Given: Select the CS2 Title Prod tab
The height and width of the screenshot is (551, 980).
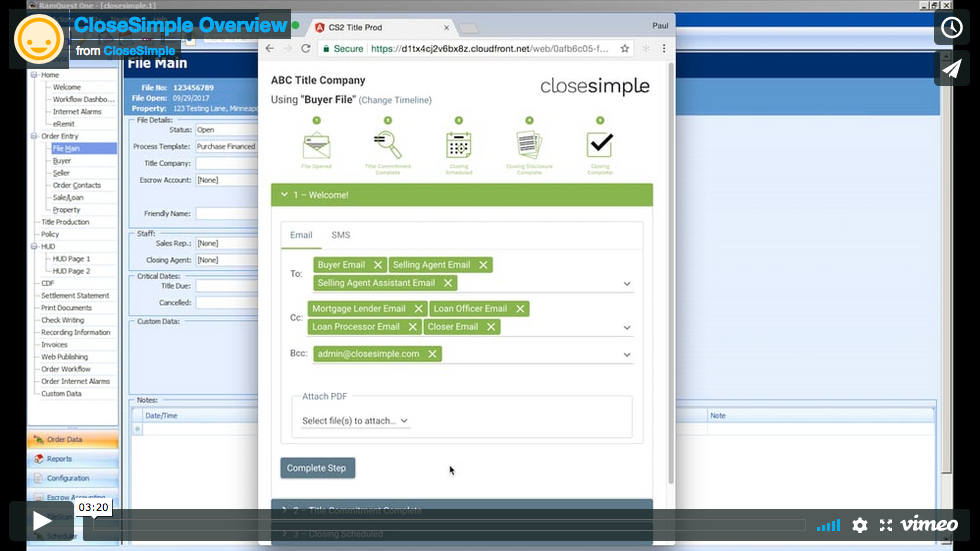Looking at the screenshot, I should [x=381, y=27].
